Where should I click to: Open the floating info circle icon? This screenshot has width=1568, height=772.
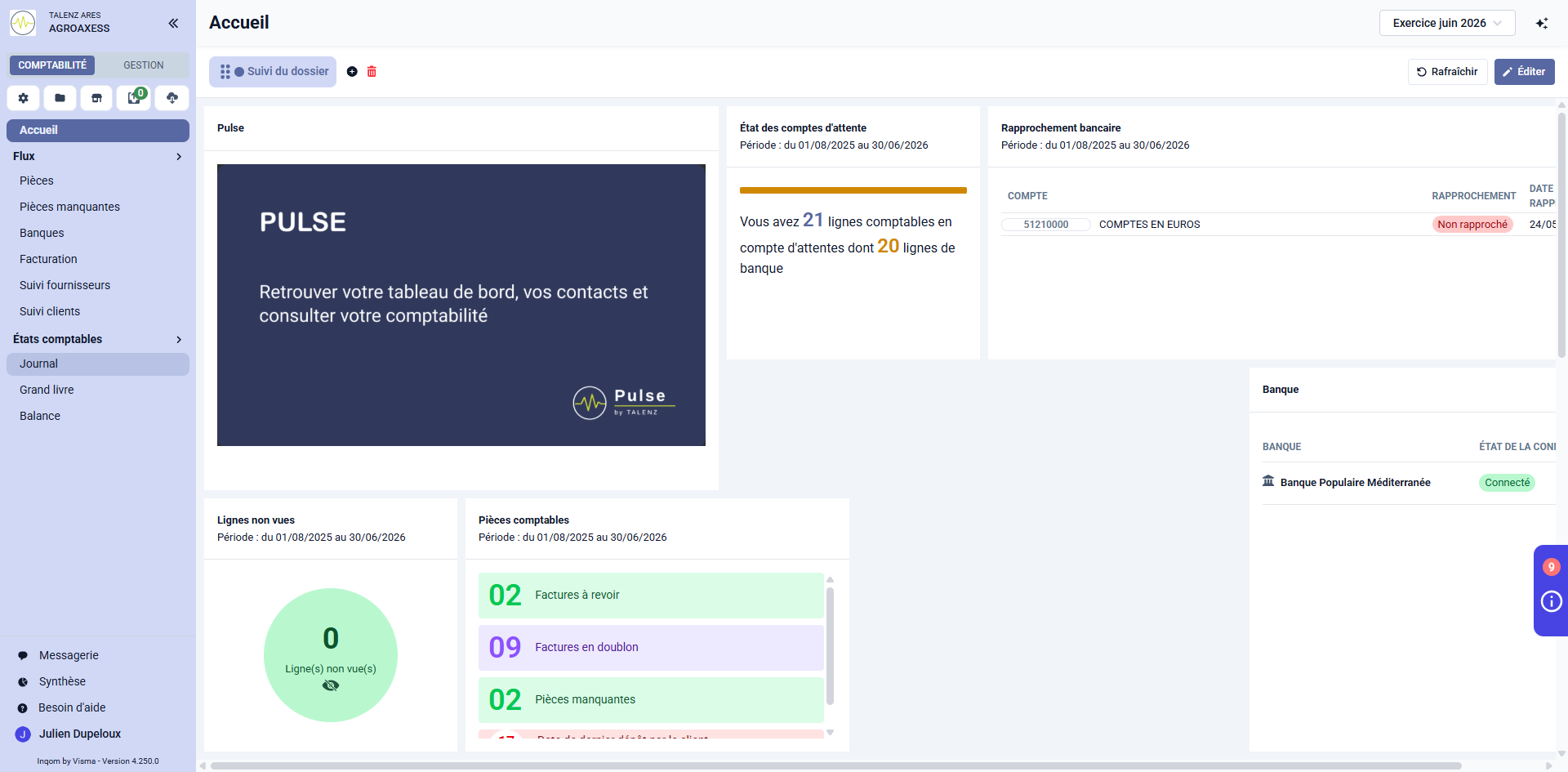1552,602
